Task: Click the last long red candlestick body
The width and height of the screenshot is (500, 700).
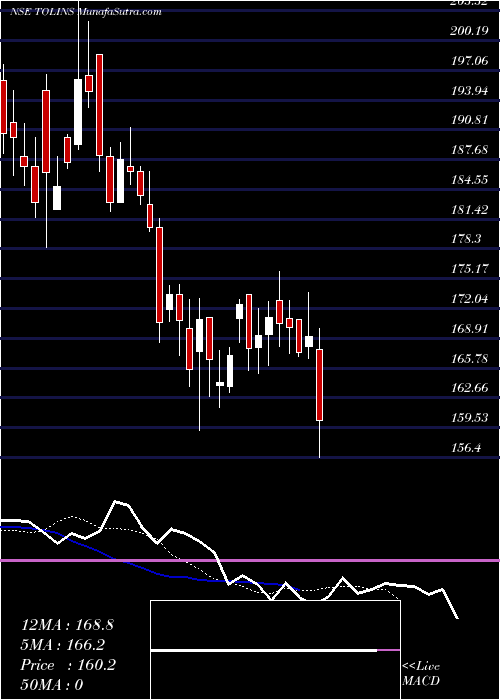Action: click(320, 385)
